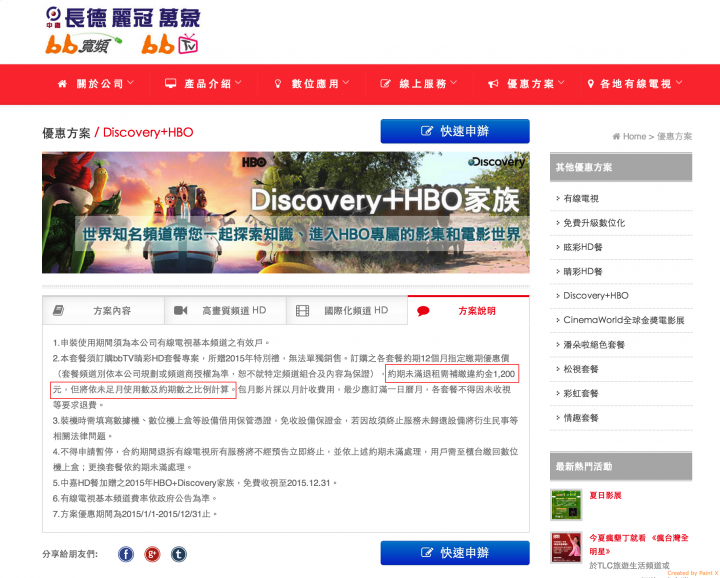720x578 pixels.
Task: Expand the 優惠方案 menu chevron
Action: point(561,83)
